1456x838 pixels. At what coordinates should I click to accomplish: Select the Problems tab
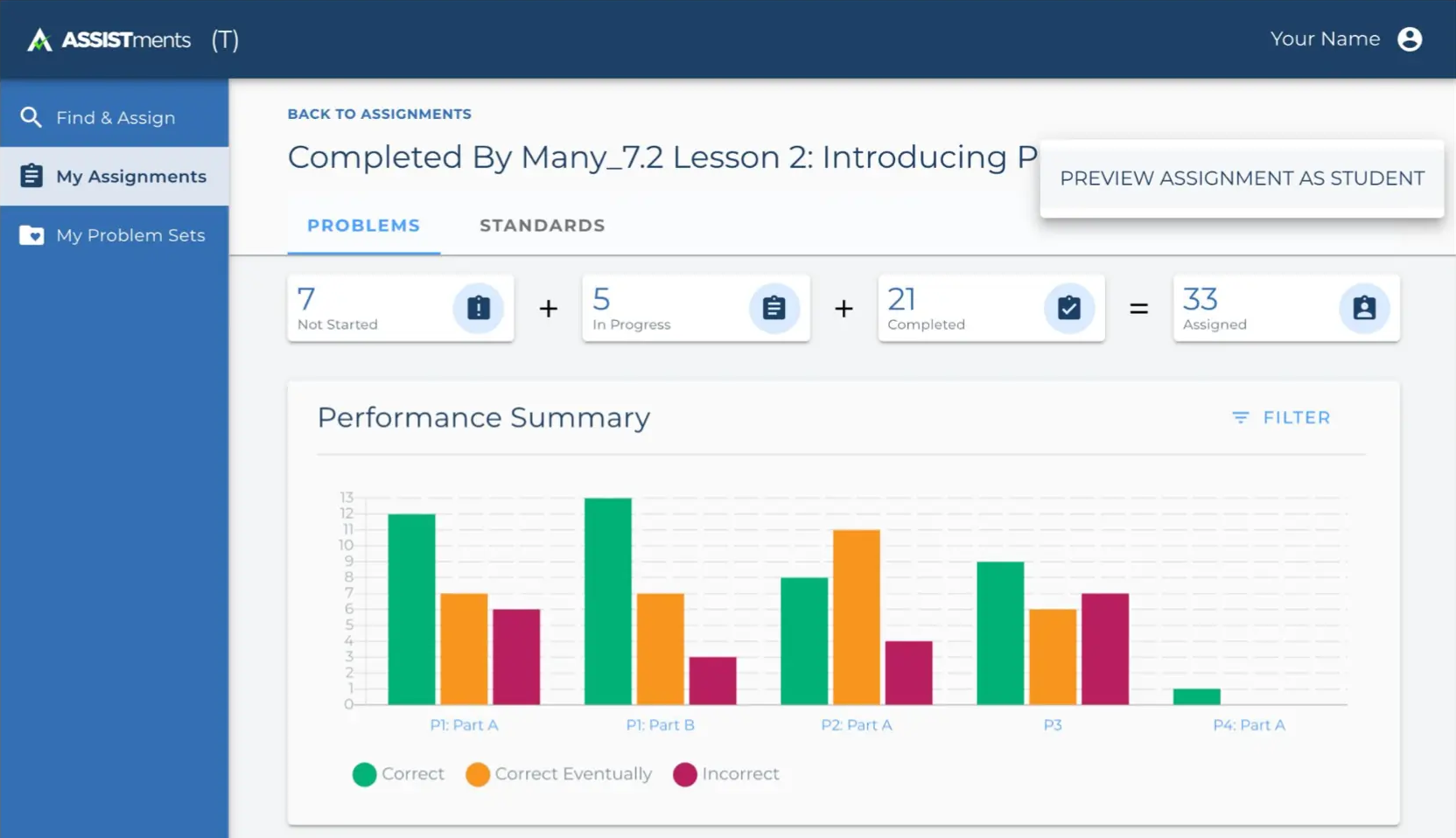click(x=363, y=225)
